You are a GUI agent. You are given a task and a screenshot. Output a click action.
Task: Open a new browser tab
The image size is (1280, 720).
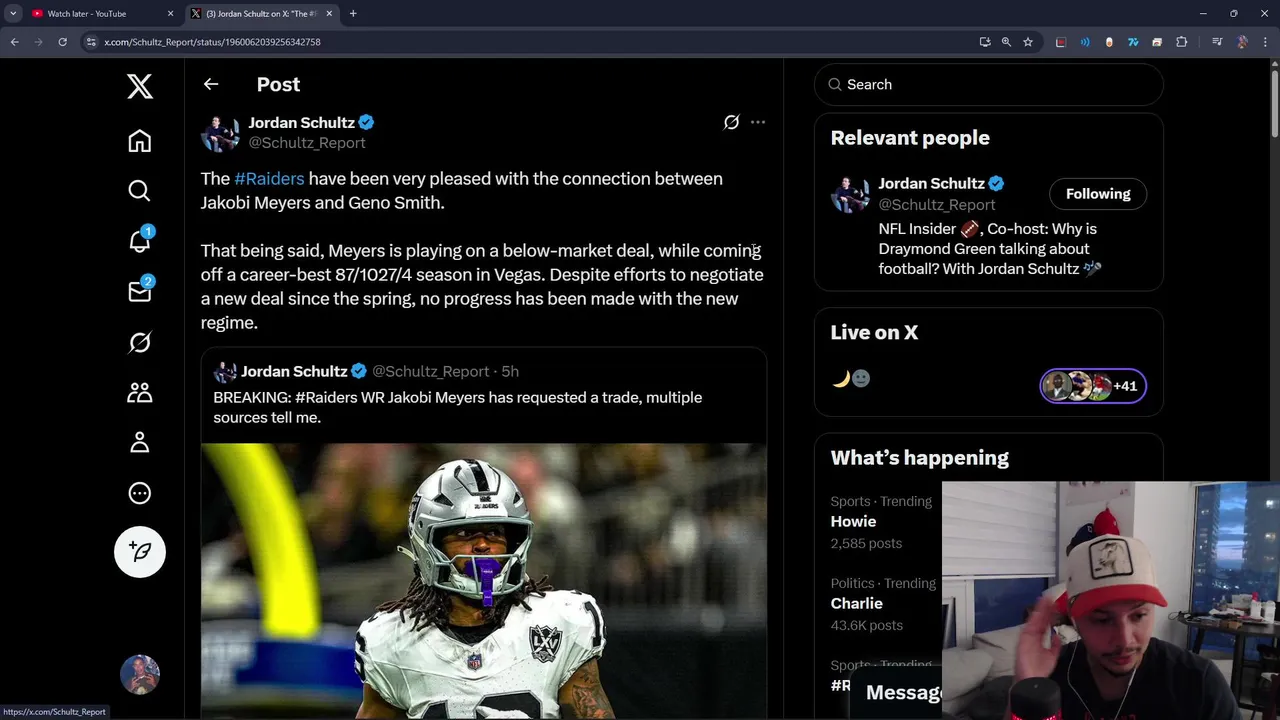pyautogui.click(x=353, y=14)
